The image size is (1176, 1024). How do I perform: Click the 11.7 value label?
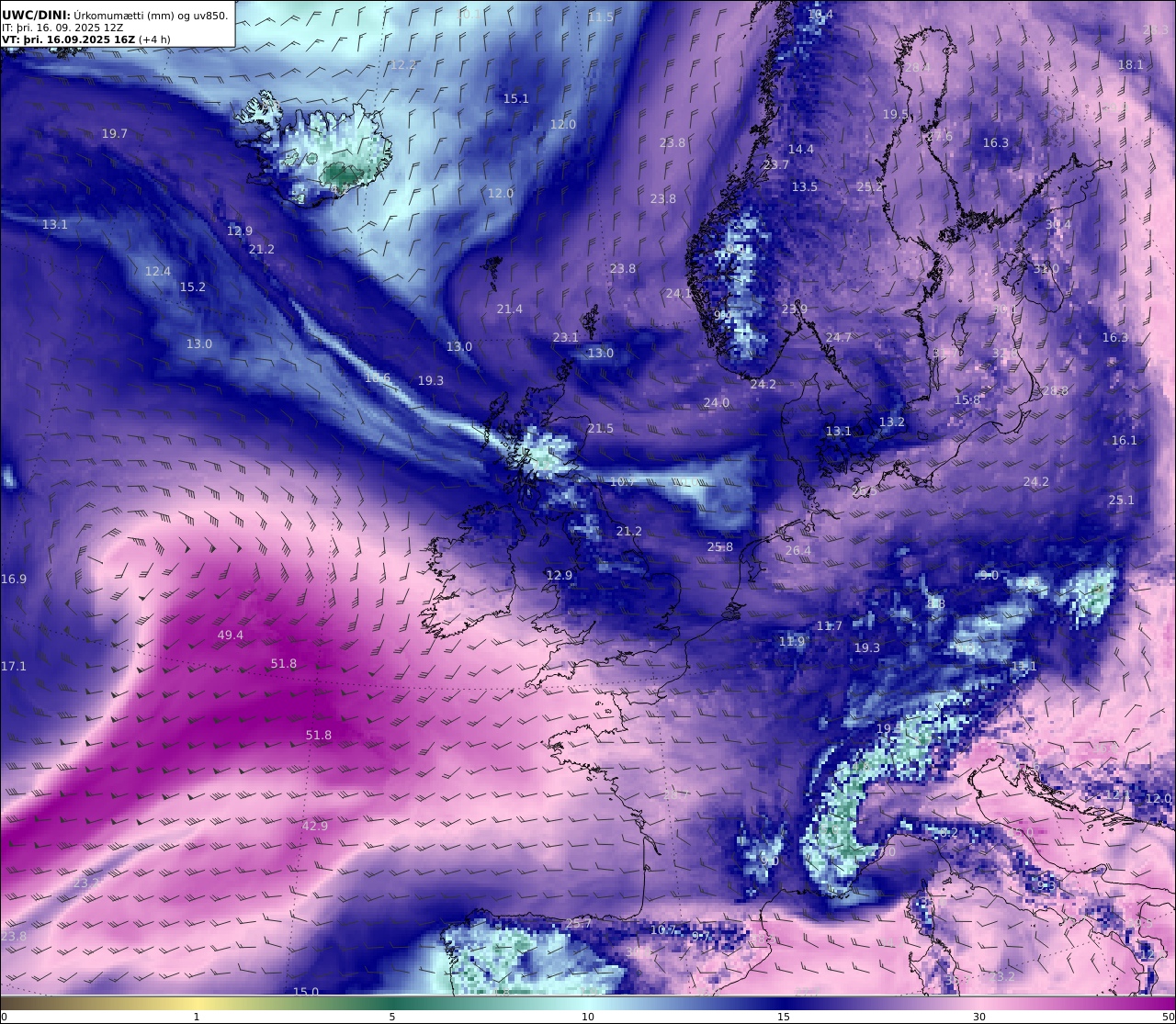(830, 625)
